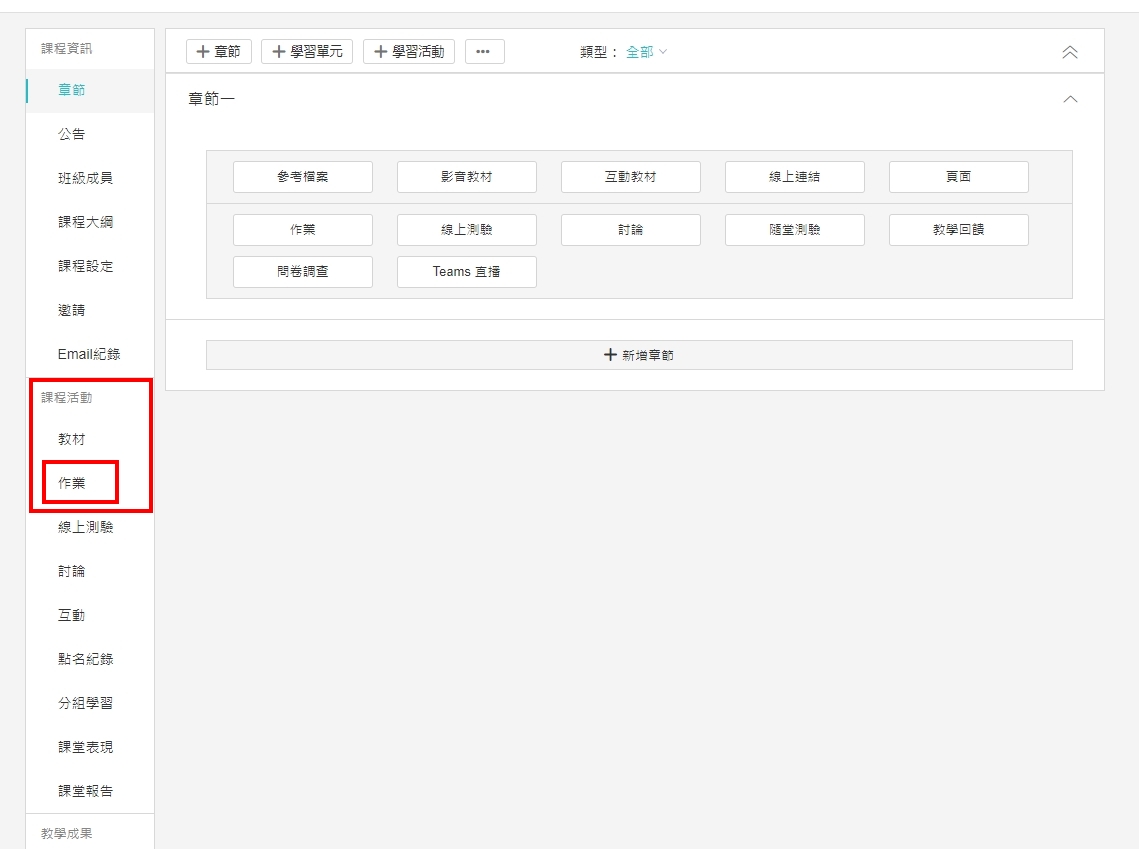This screenshot has width=1139, height=849.
Task: Choose 隨堂測驗 in chapter activity list
Action: pos(795,230)
